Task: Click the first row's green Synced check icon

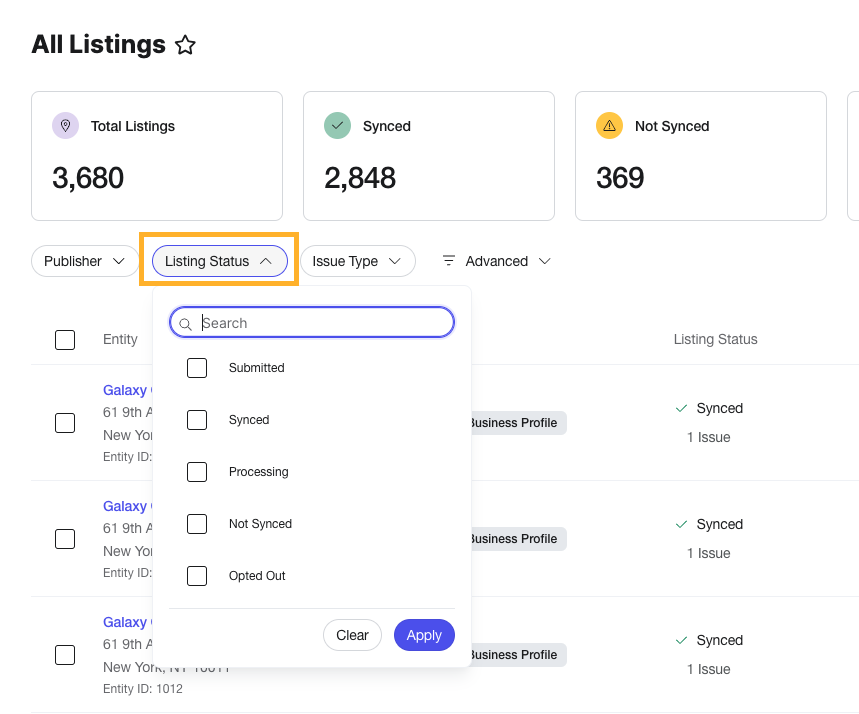Action: point(681,408)
